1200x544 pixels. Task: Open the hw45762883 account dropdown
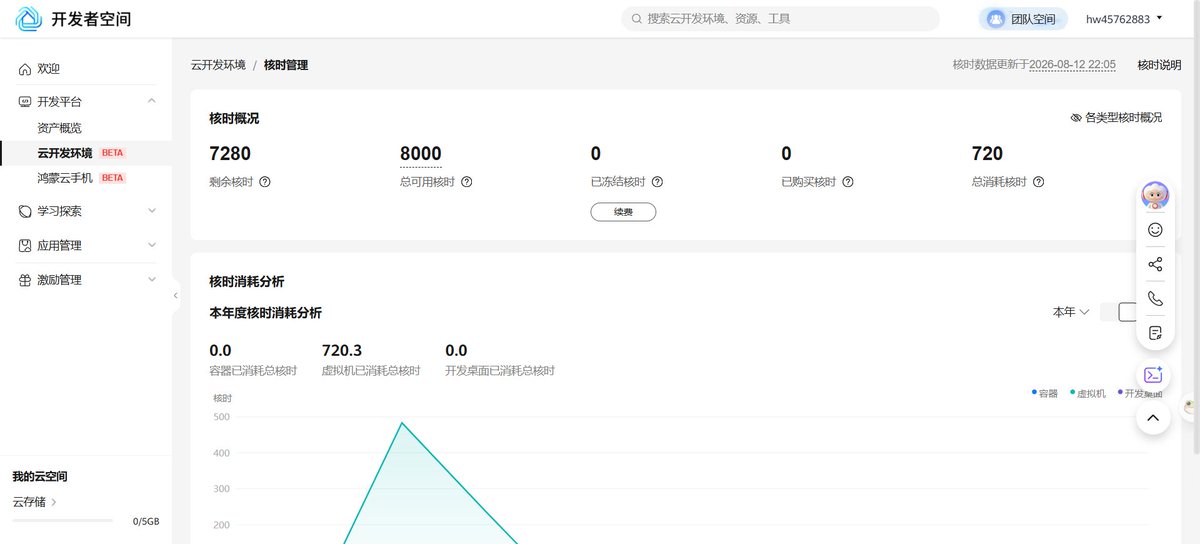point(1125,19)
